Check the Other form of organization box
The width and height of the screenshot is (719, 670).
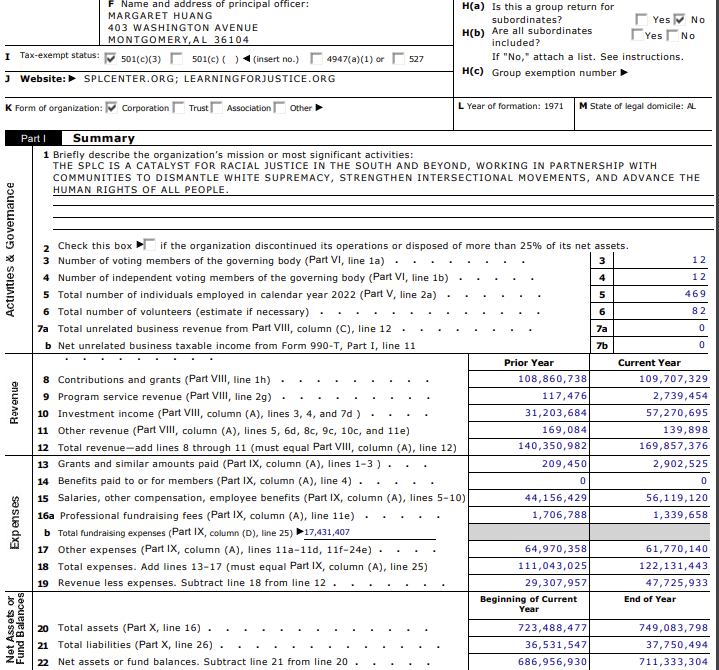pos(279,107)
